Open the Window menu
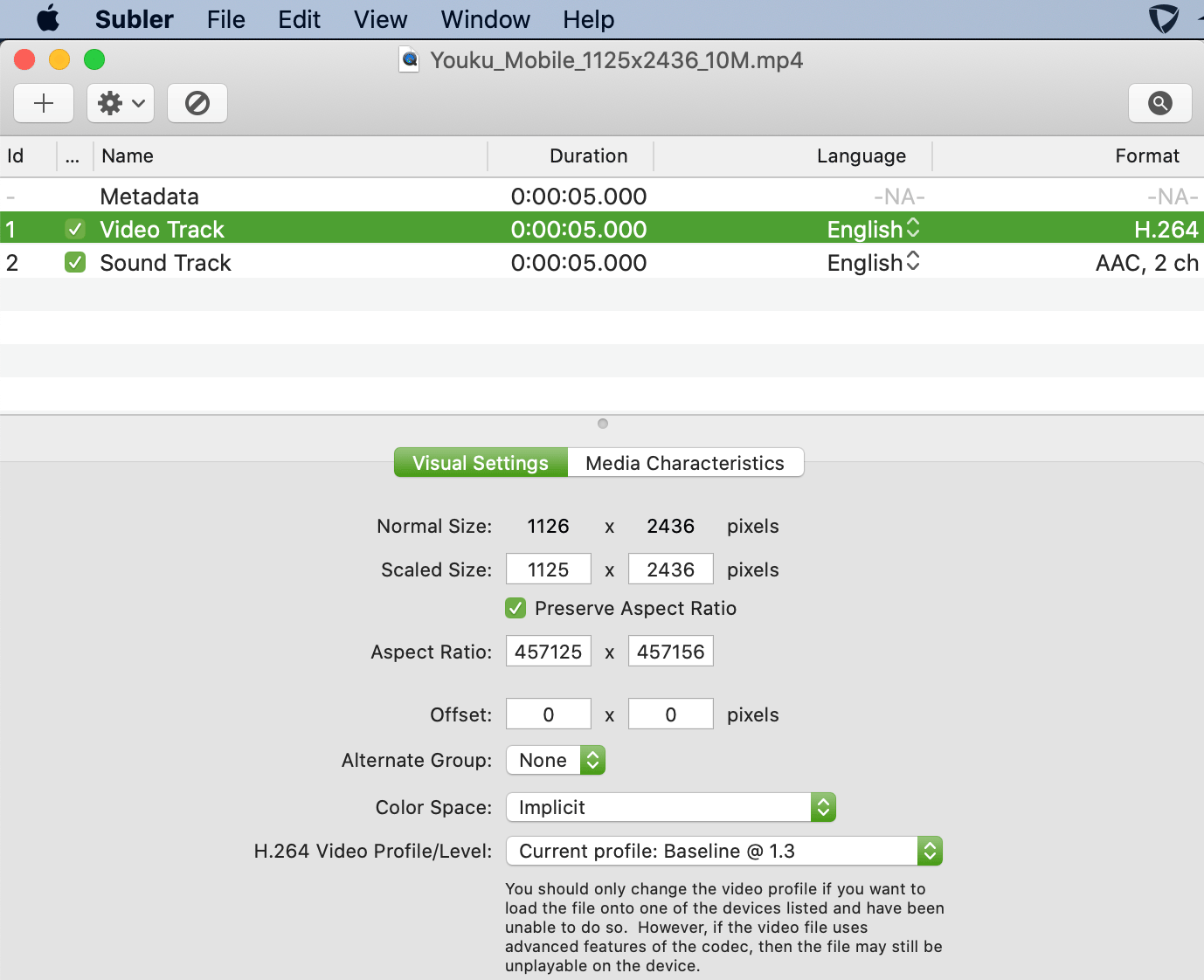The height and width of the screenshot is (980, 1204). tap(486, 19)
